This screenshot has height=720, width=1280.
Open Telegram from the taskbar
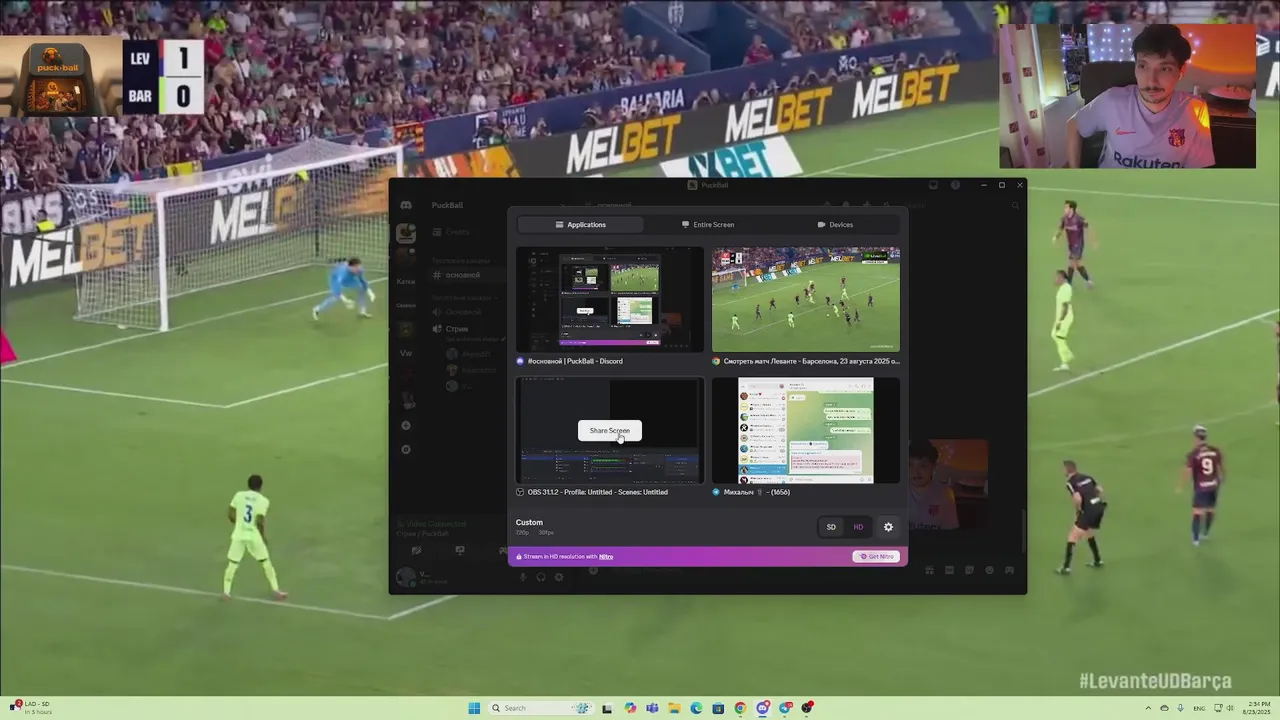785,708
